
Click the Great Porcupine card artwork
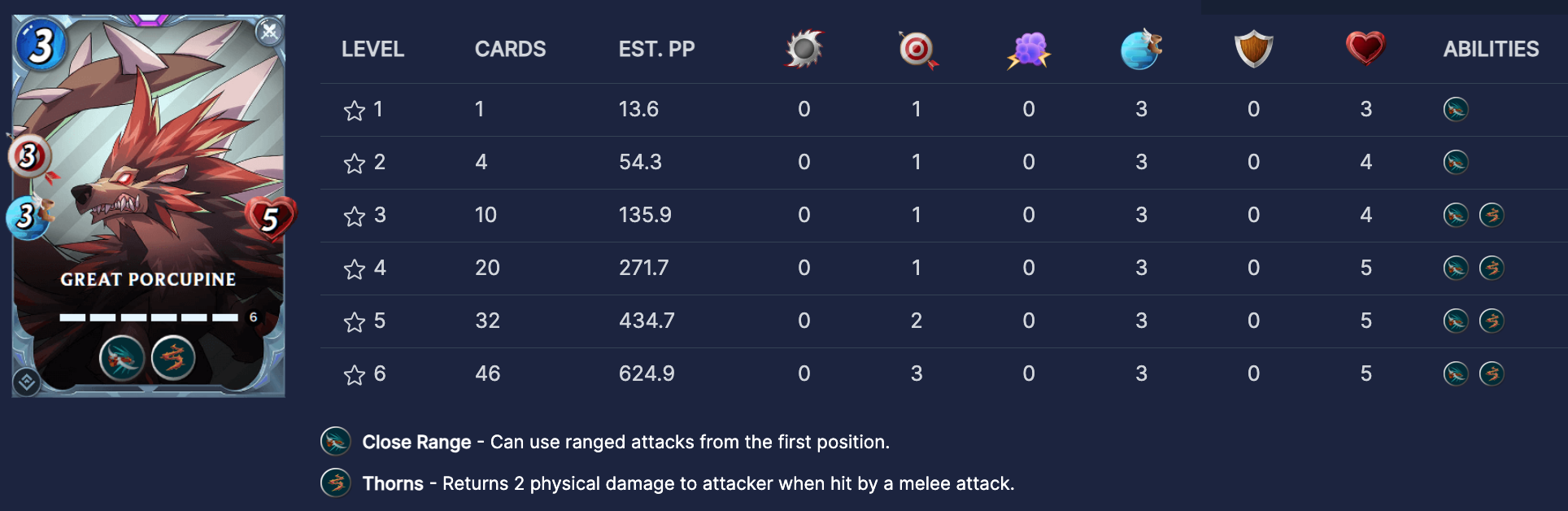click(x=155, y=163)
